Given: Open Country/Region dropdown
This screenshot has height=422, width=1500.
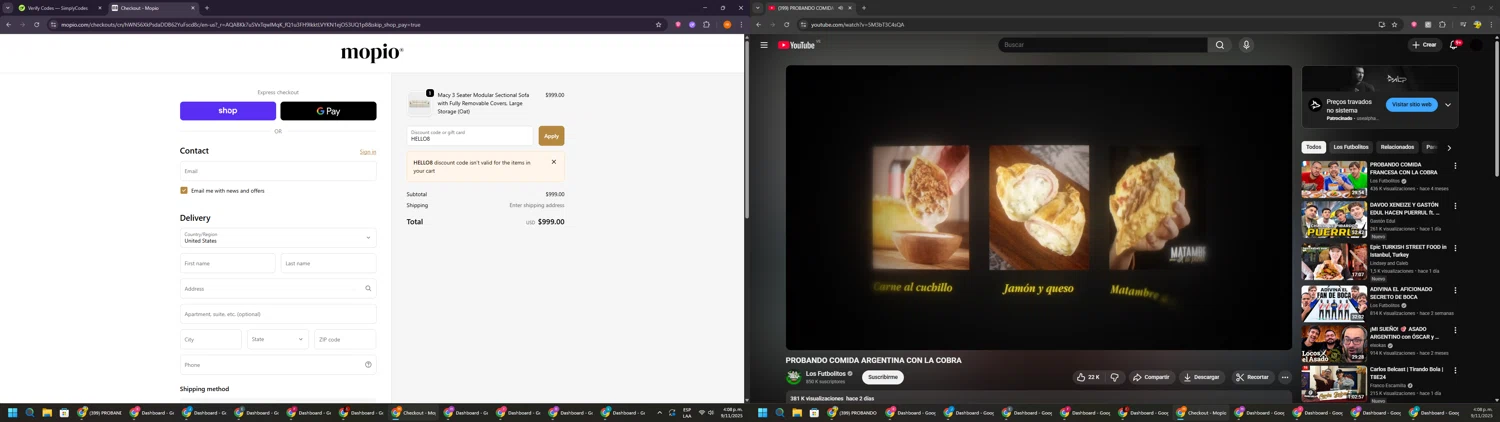Looking at the screenshot, I should tap(278, 238).
